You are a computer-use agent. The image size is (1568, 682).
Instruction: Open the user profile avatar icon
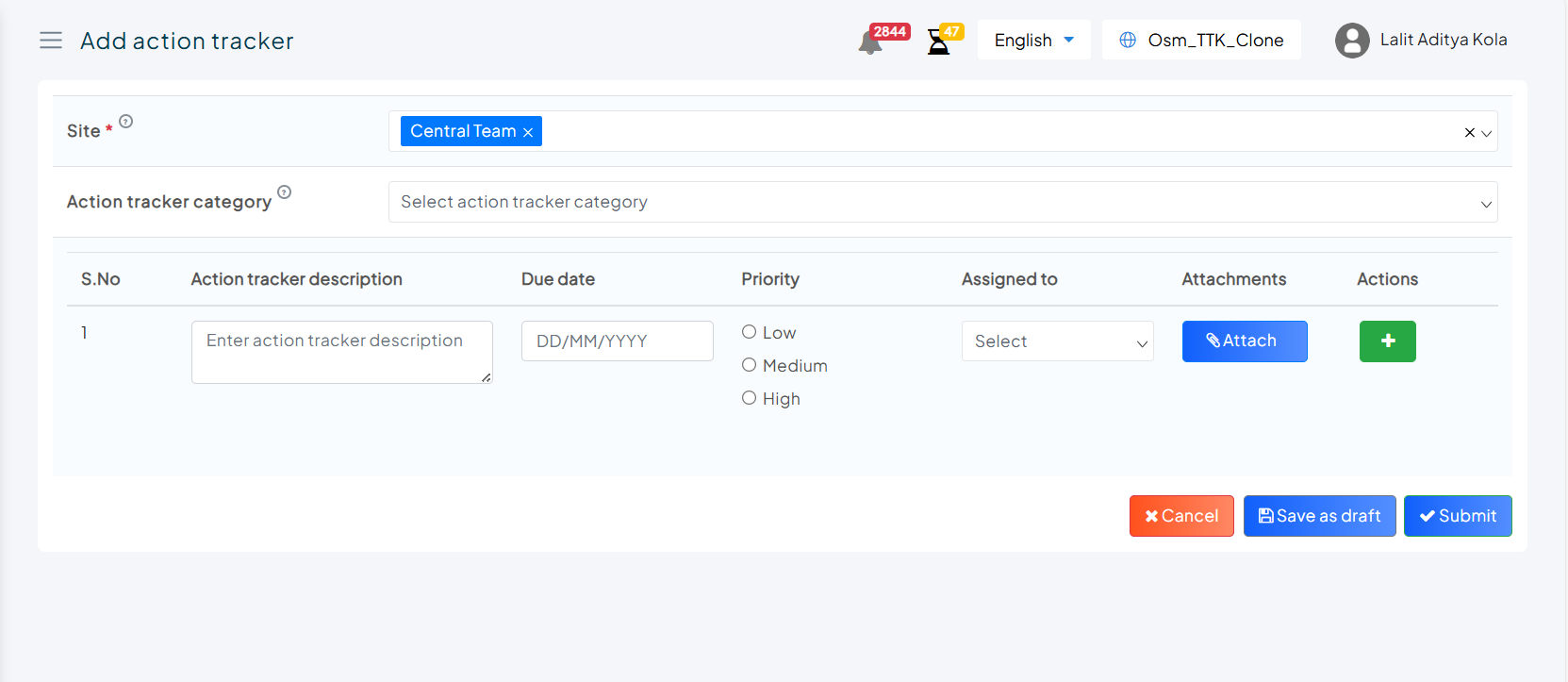[x=1352, y=41]
